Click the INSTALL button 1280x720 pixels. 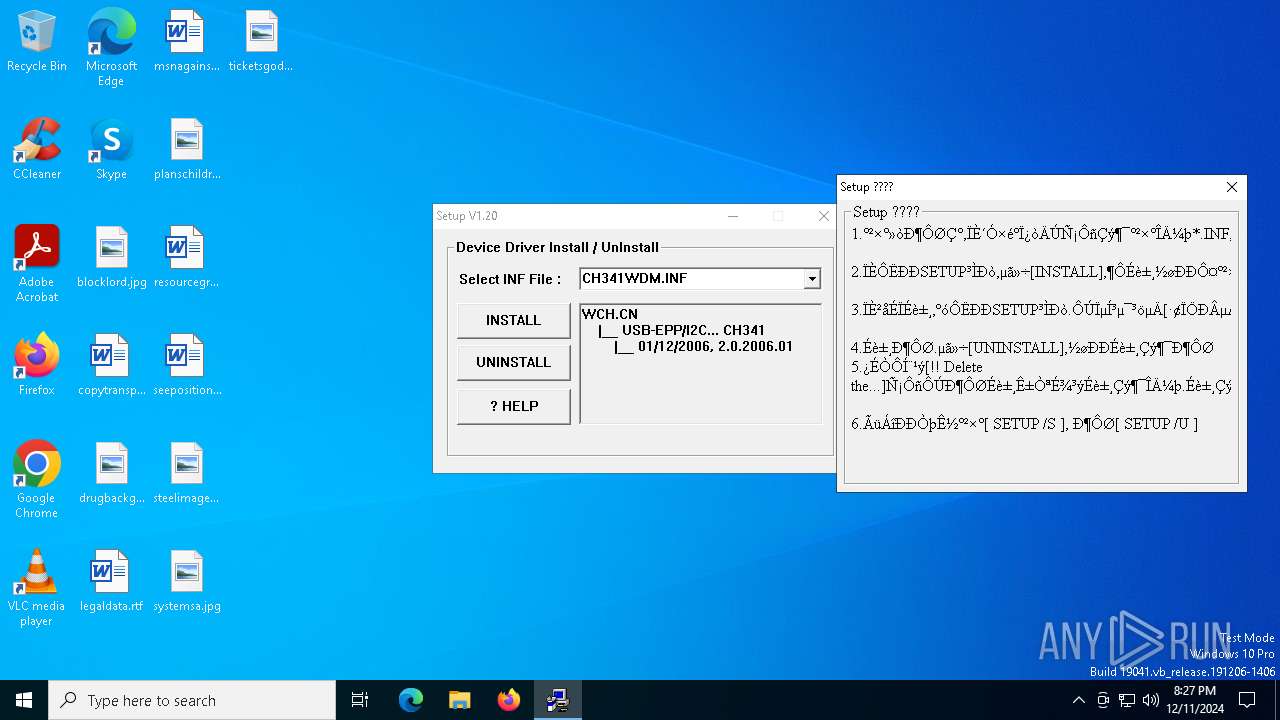pyautogui.click(x=514, y=321)
